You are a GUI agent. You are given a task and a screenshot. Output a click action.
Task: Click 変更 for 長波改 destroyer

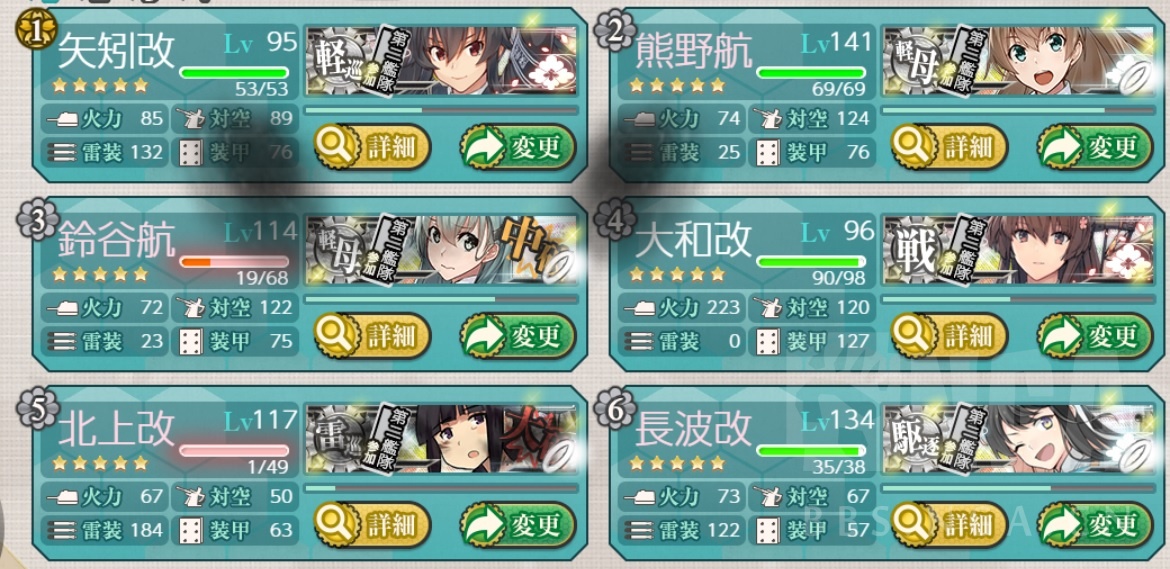click(1095, 524)
